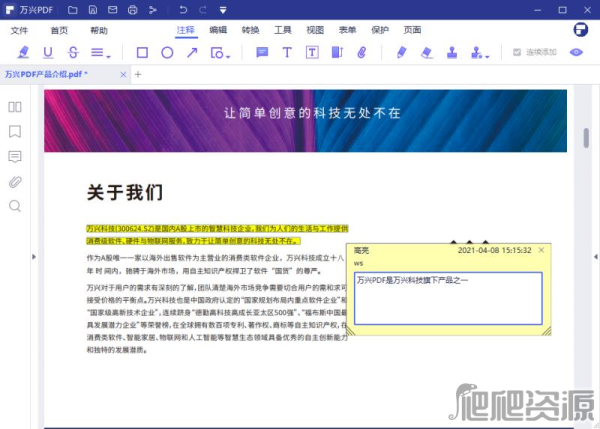Screen dimensions: 600x429
Task: Add a file attachment annotation
Action: tap(362, 52)
